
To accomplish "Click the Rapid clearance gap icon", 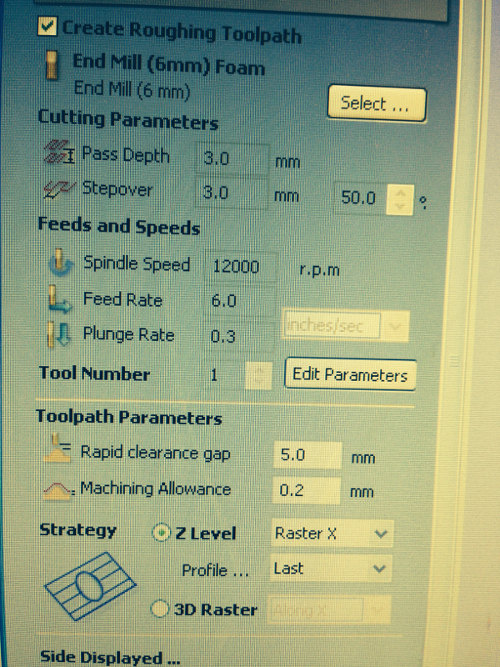I will [58, 448].
